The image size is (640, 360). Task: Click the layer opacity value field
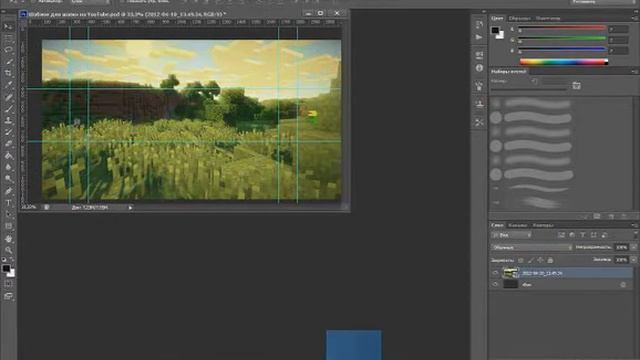622,247
